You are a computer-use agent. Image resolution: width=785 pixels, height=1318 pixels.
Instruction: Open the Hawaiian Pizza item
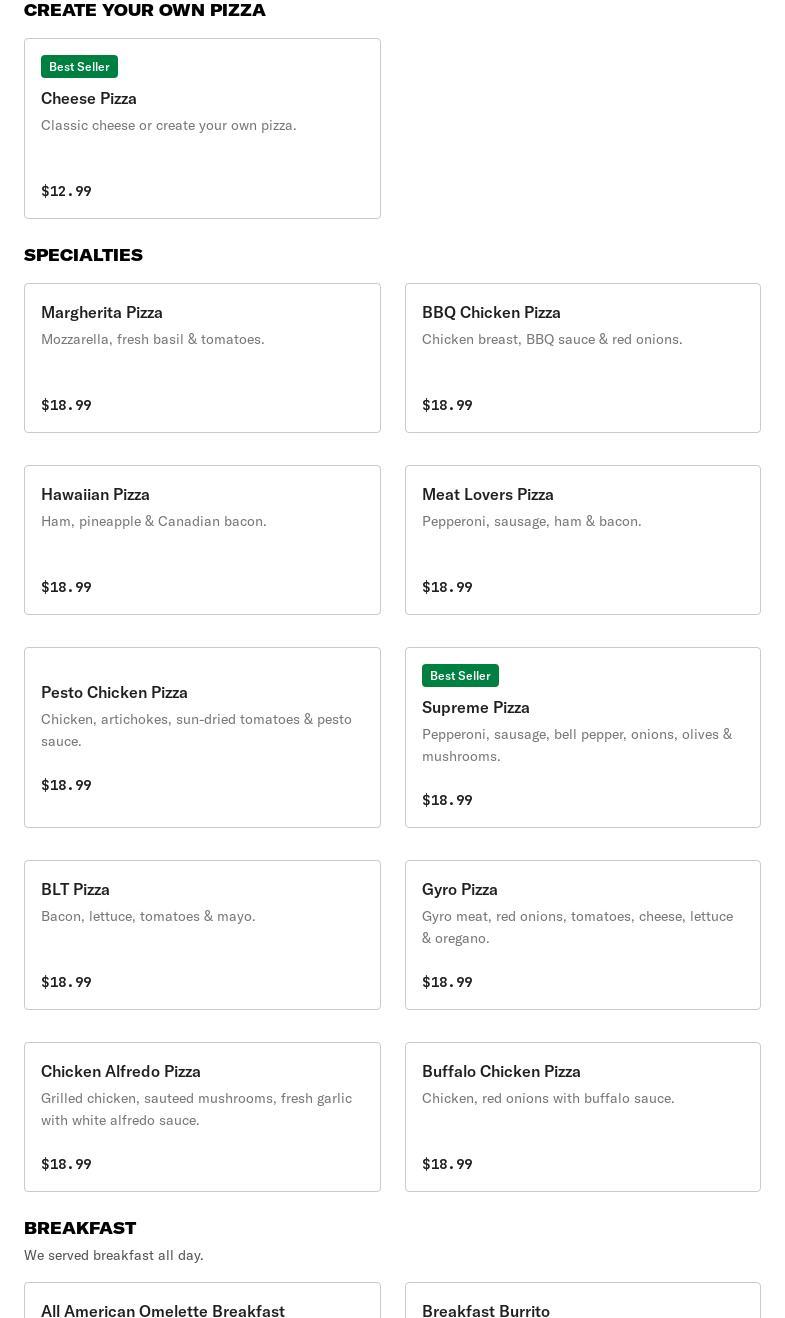click(x=202, y=540)
